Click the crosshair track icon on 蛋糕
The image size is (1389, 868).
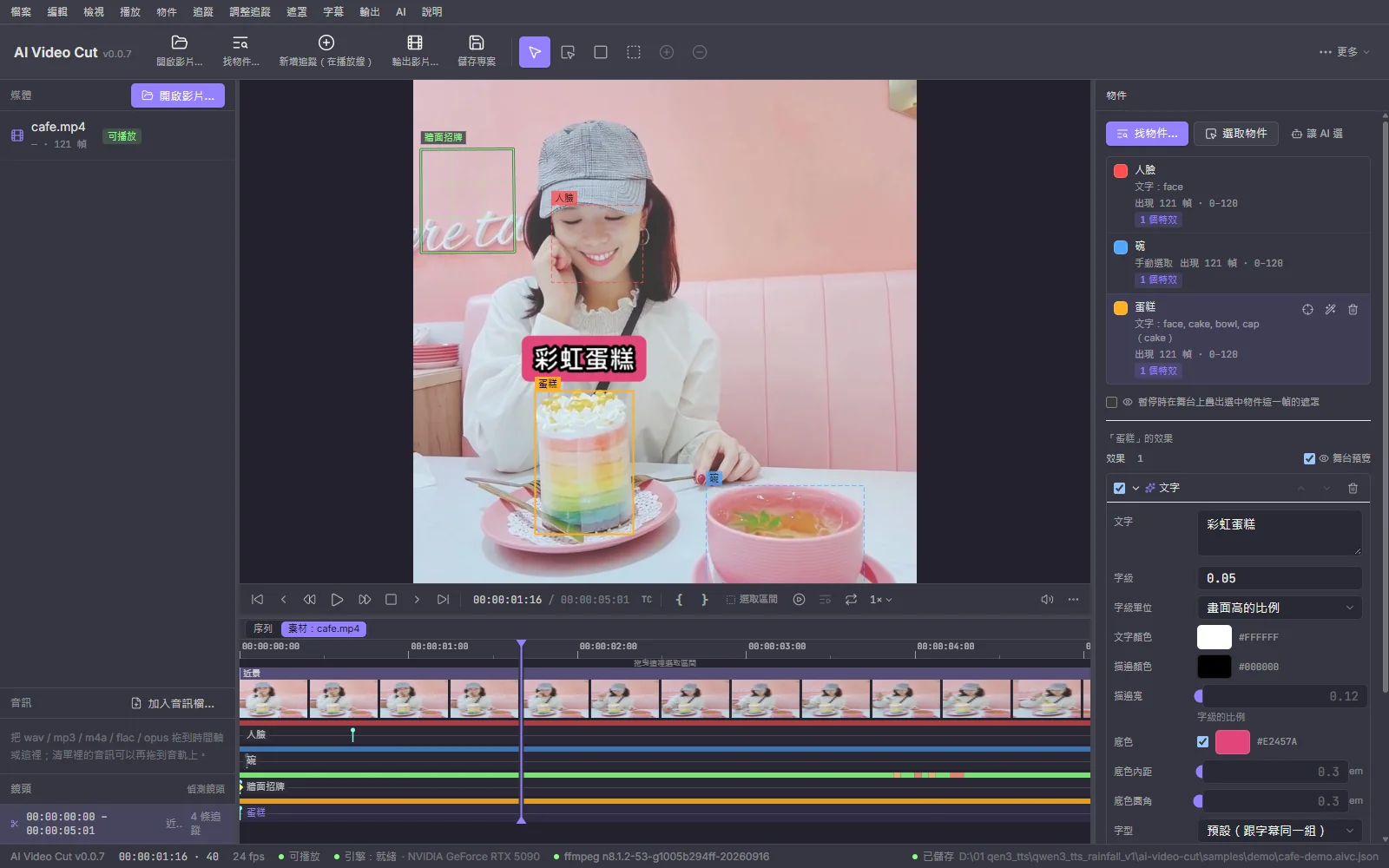pos(1307,309)
